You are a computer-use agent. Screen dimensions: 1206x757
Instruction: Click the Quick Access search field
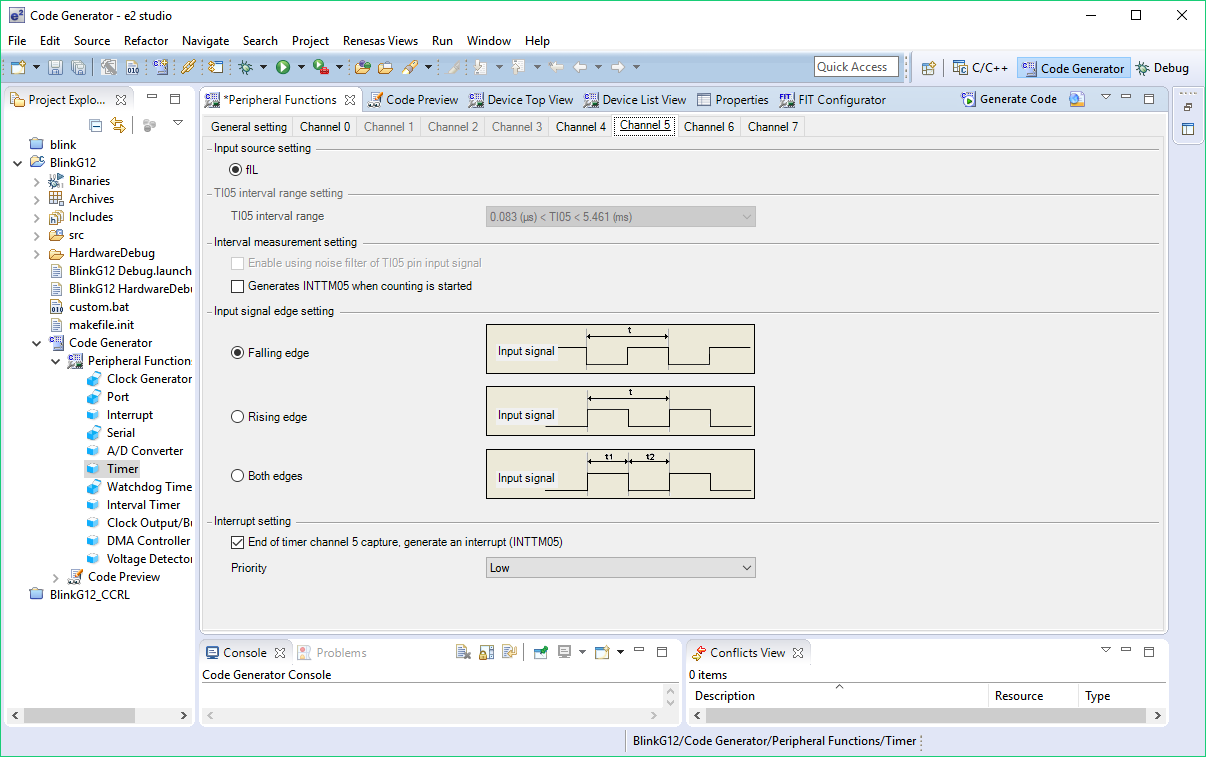(x=856, y=67)
